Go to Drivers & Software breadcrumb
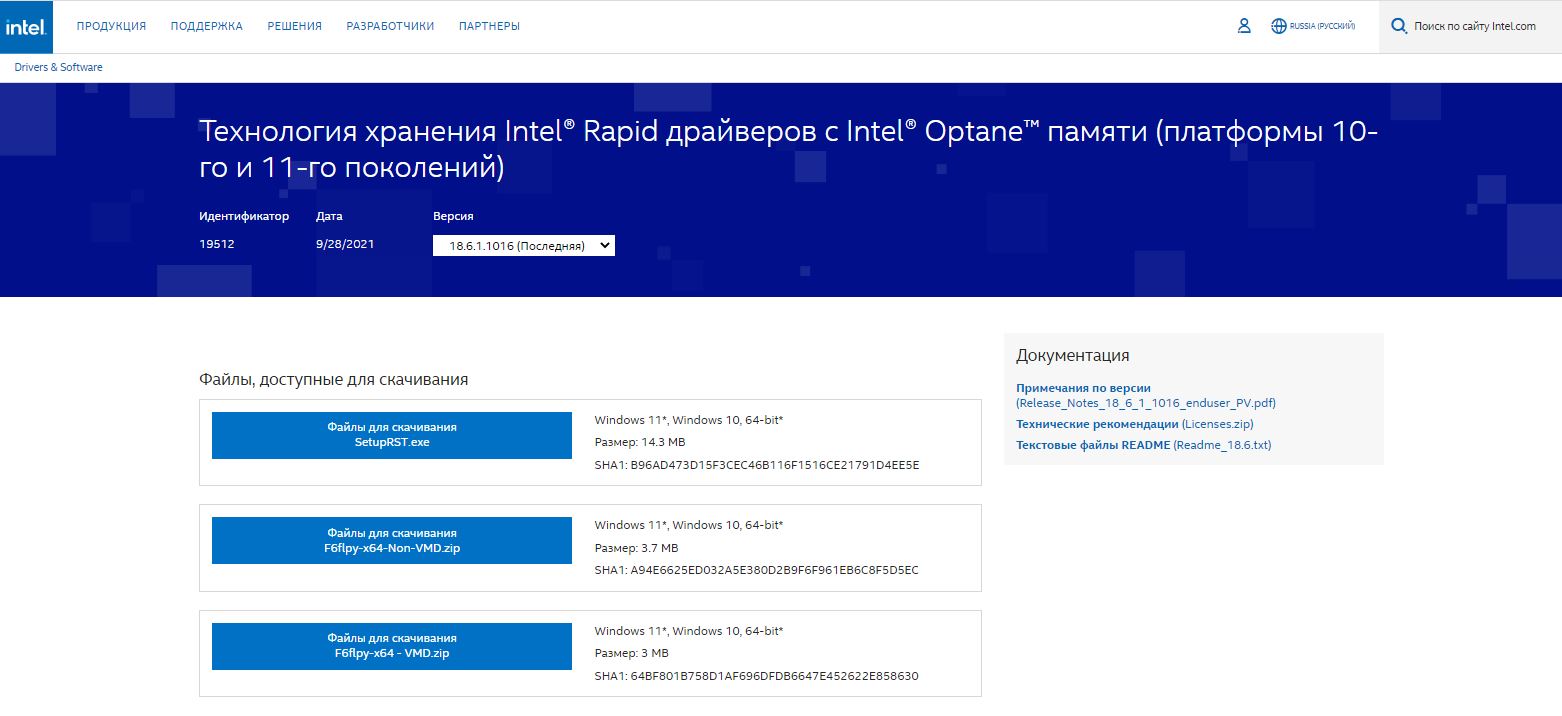 pyautogui.click(x=58, y=67)
